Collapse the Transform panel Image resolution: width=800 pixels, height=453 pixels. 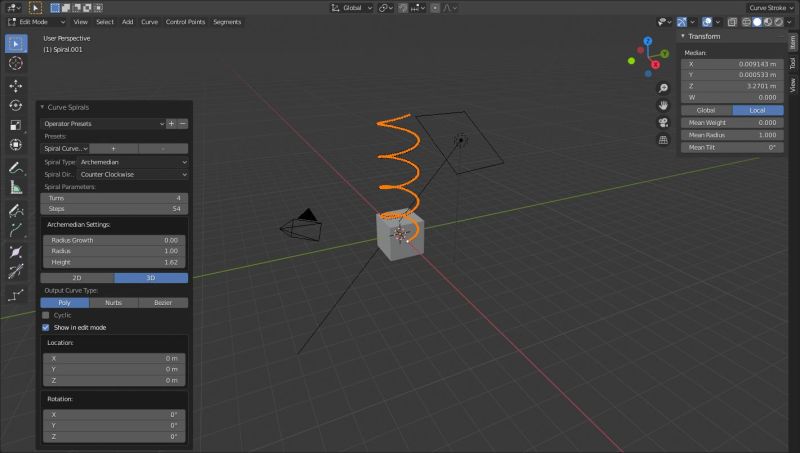(x=683, y=36)
